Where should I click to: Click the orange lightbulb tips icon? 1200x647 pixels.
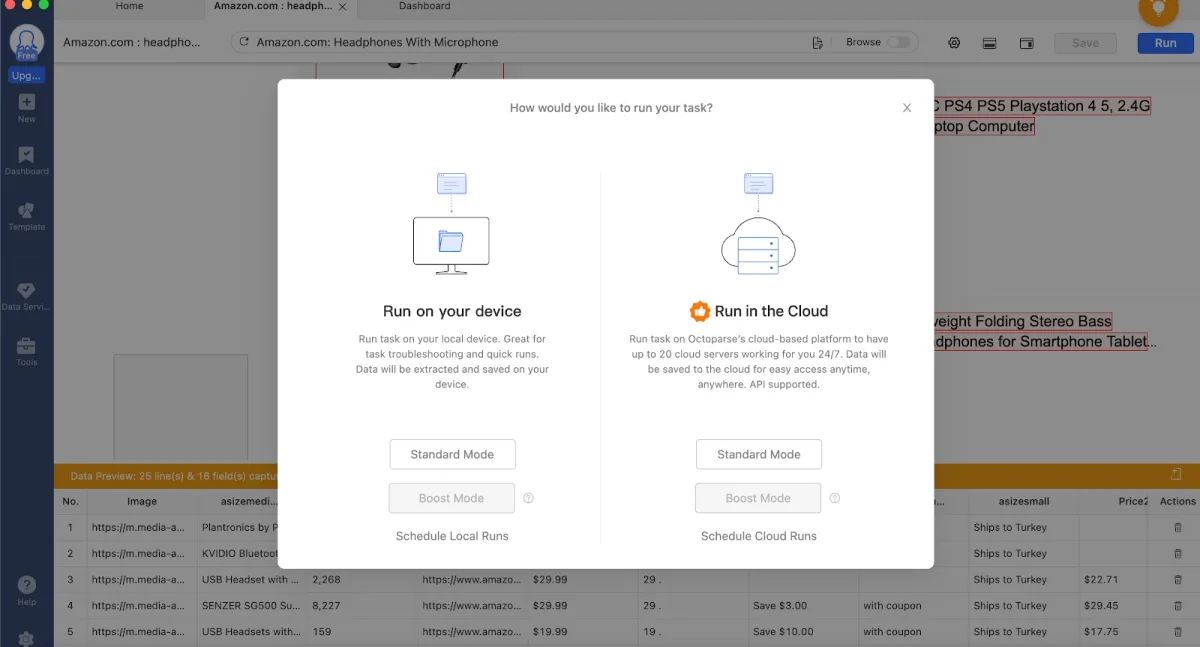[1159, 9]
